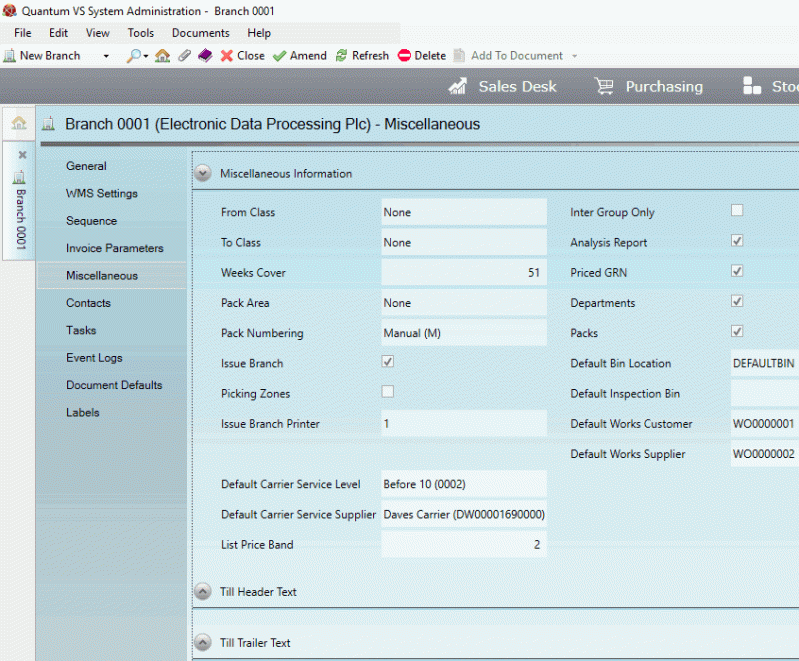Image resolution: width=799 pixels, height=661 pixels.
Task: Click the Delete toolbar button
Action: [422, 56]
